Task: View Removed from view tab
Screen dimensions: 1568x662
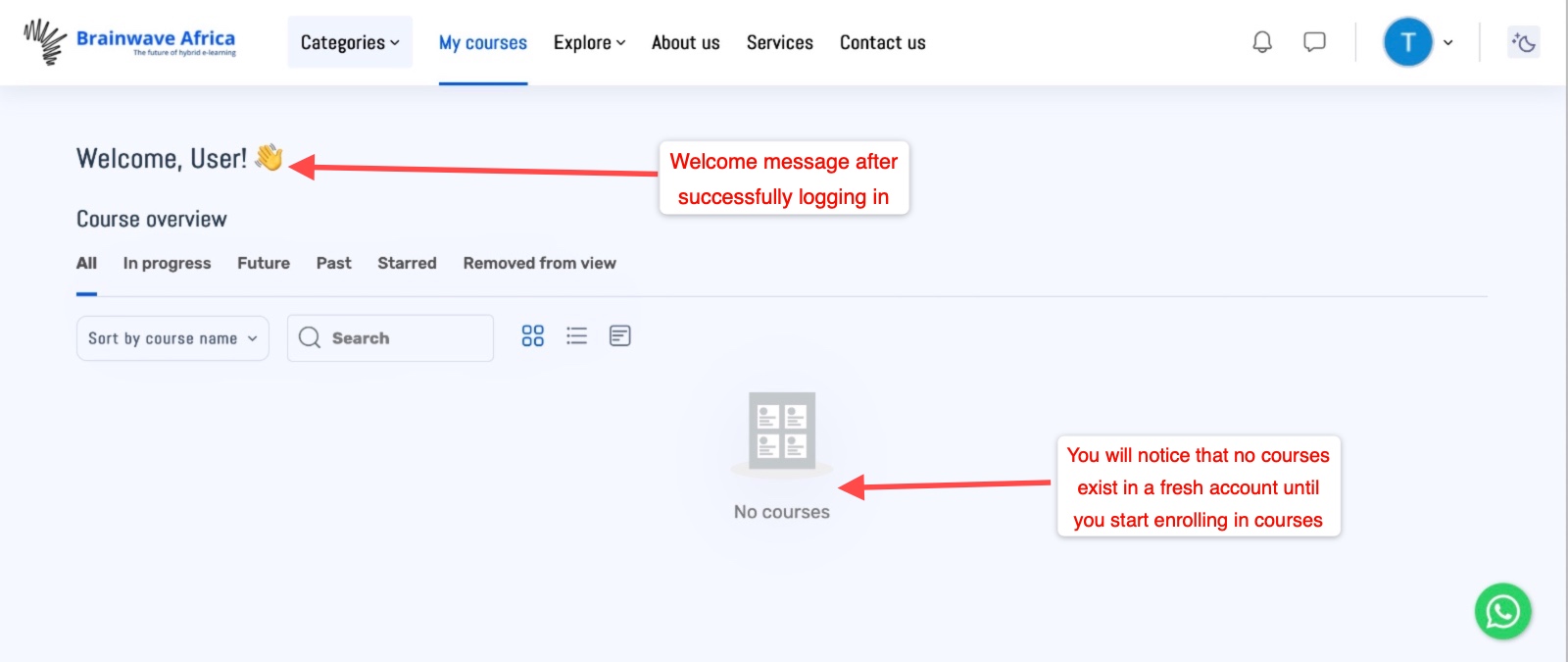Action: pos(539,263)
